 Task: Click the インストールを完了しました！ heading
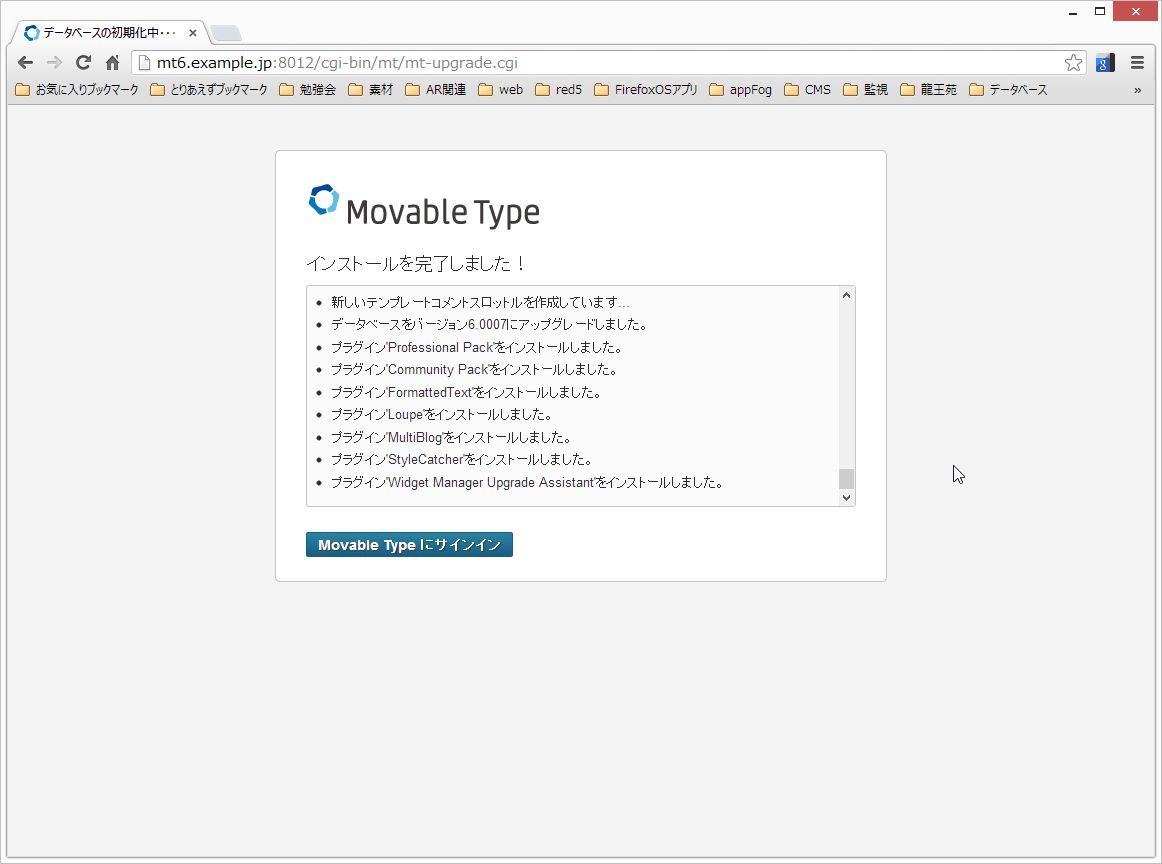coord(416,263)
